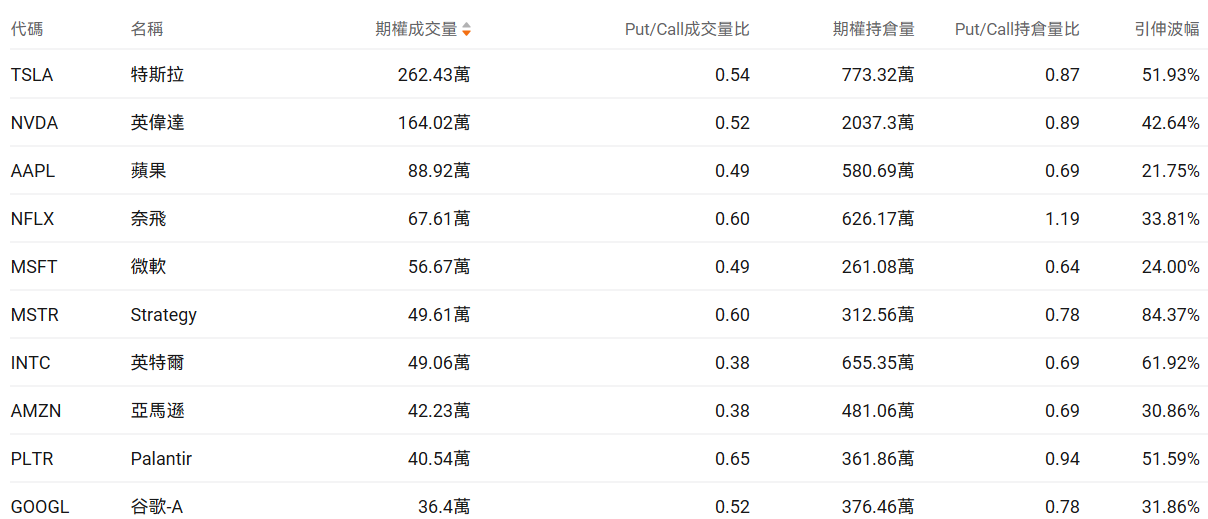Click the 名稱 column header
The height and width of the screenshot is (519, 1208).
146,29
